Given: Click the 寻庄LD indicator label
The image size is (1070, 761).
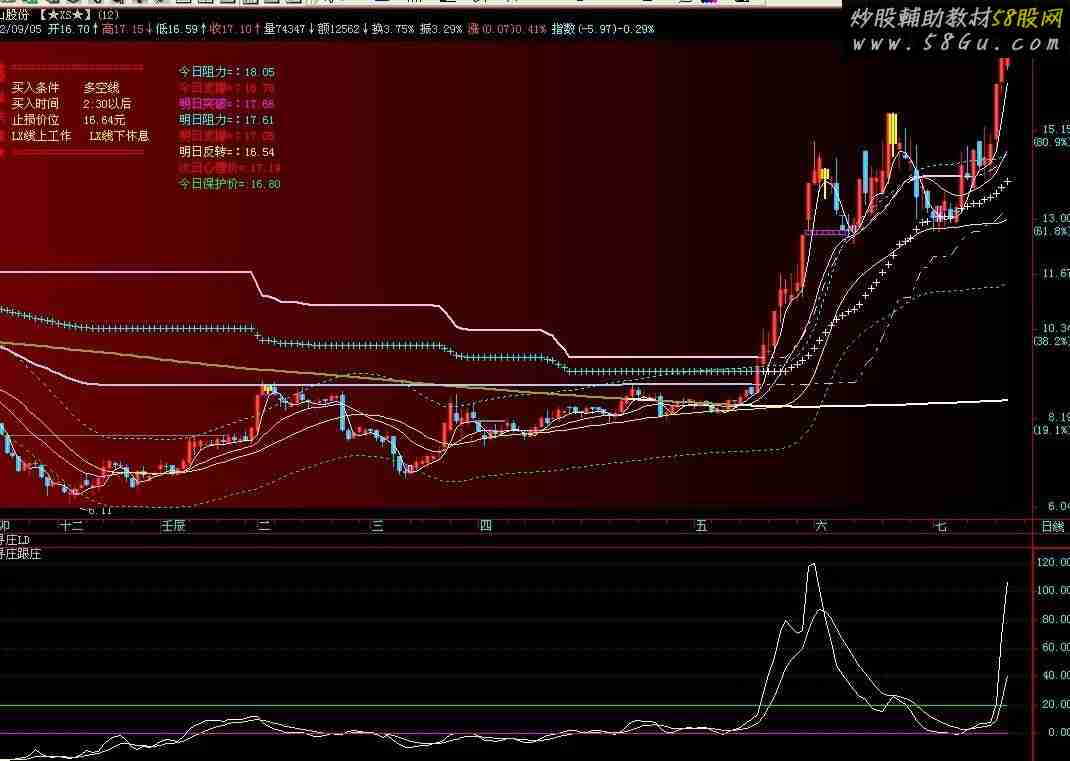Looking at the screenshot, I should [14, 540].
